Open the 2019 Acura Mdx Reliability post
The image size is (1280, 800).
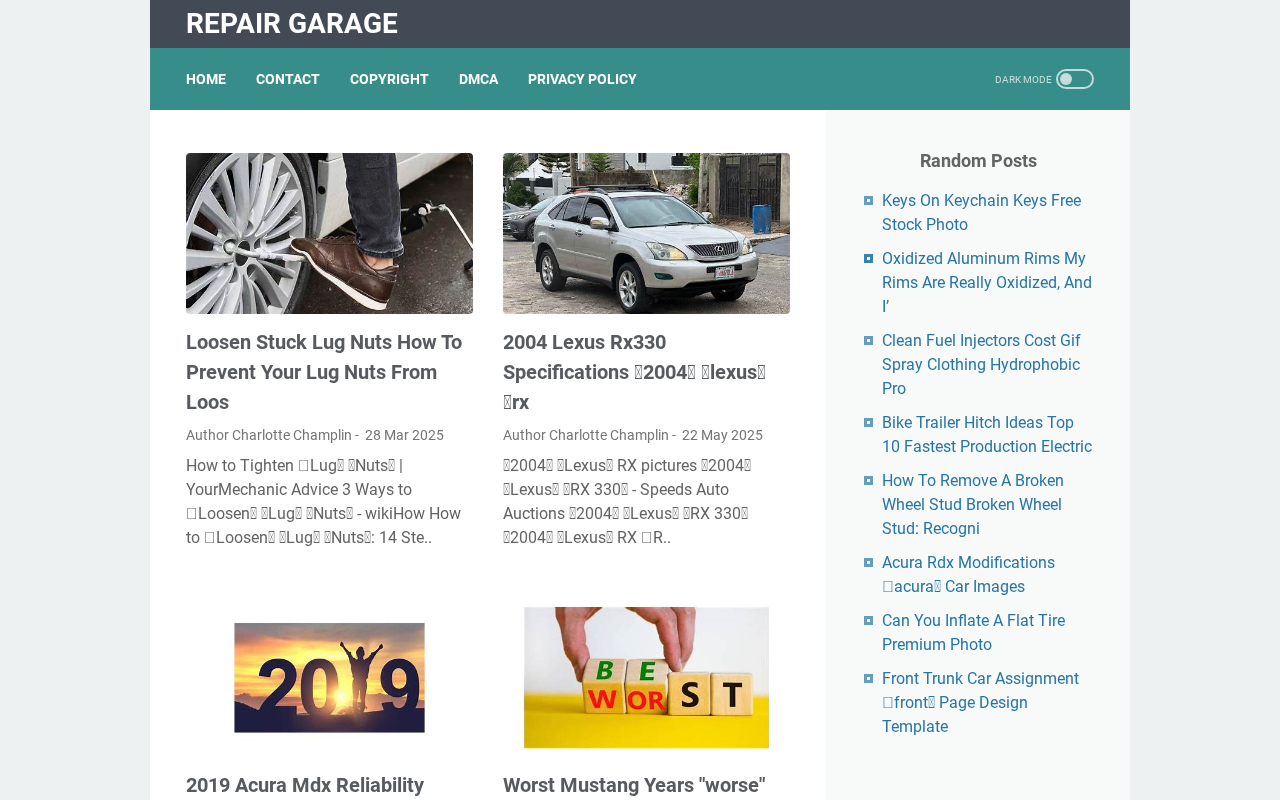click(305, 785)
